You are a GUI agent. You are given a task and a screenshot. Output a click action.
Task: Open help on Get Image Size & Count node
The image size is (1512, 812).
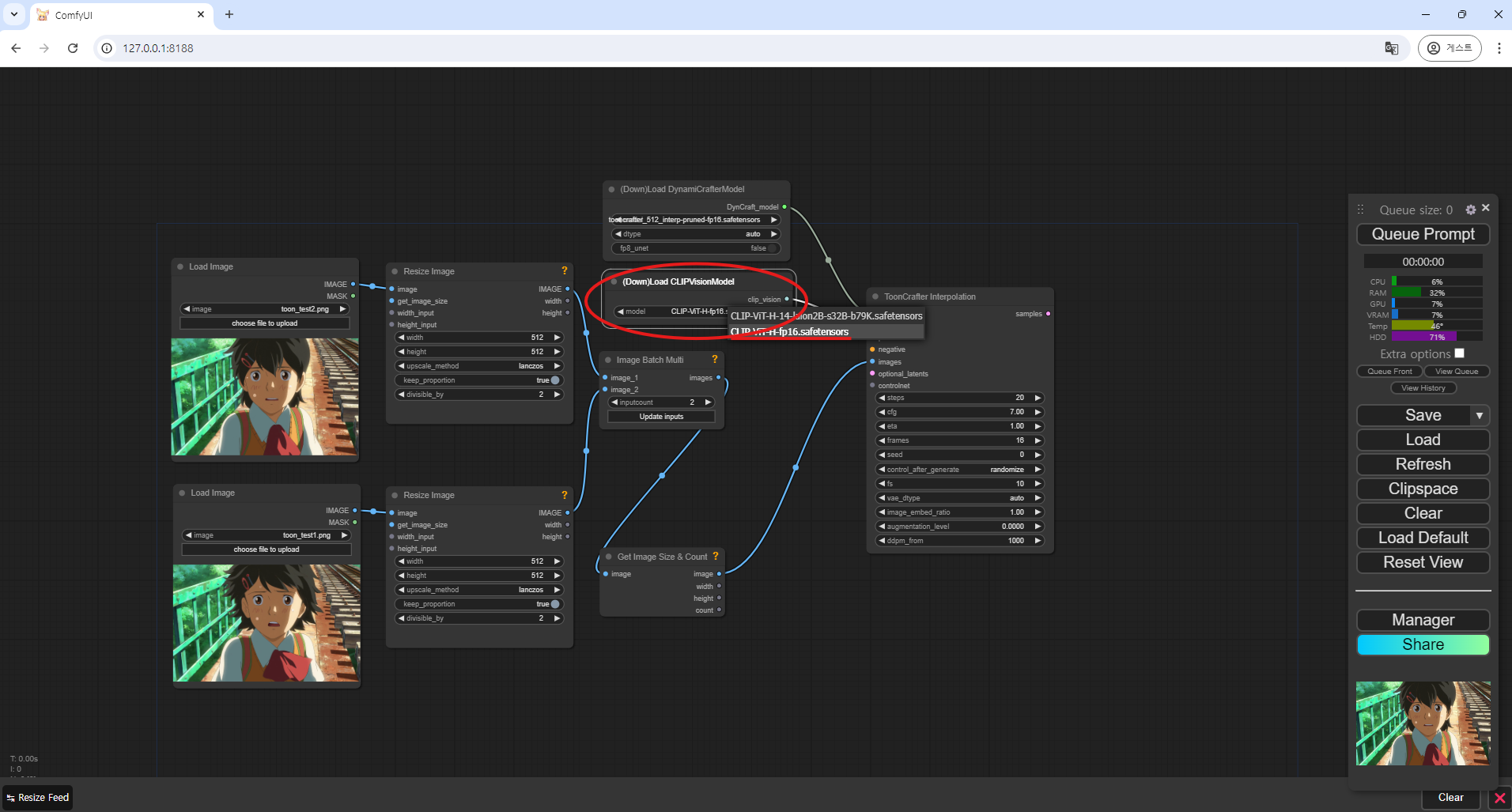(716, 556)
